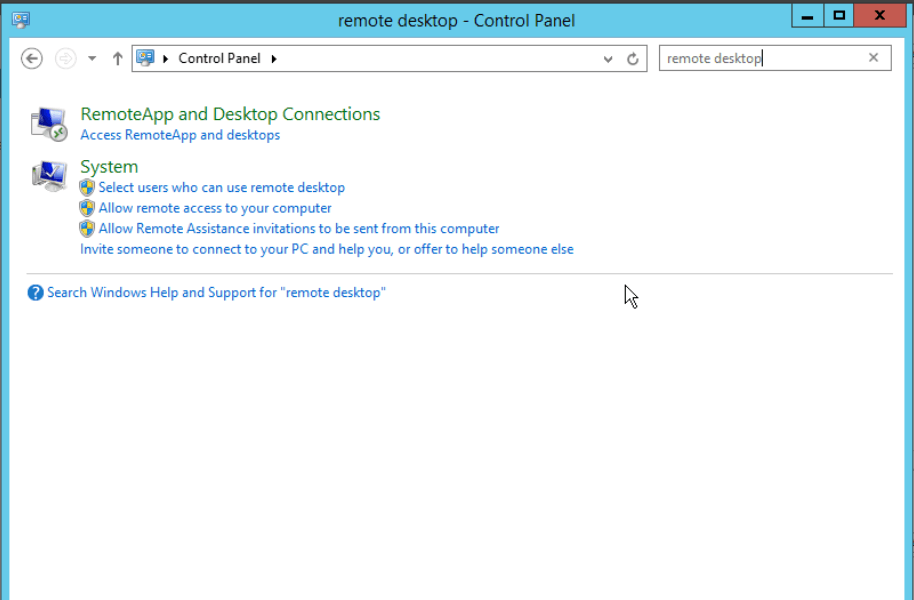Clear the search box with X

pos(873,58)
